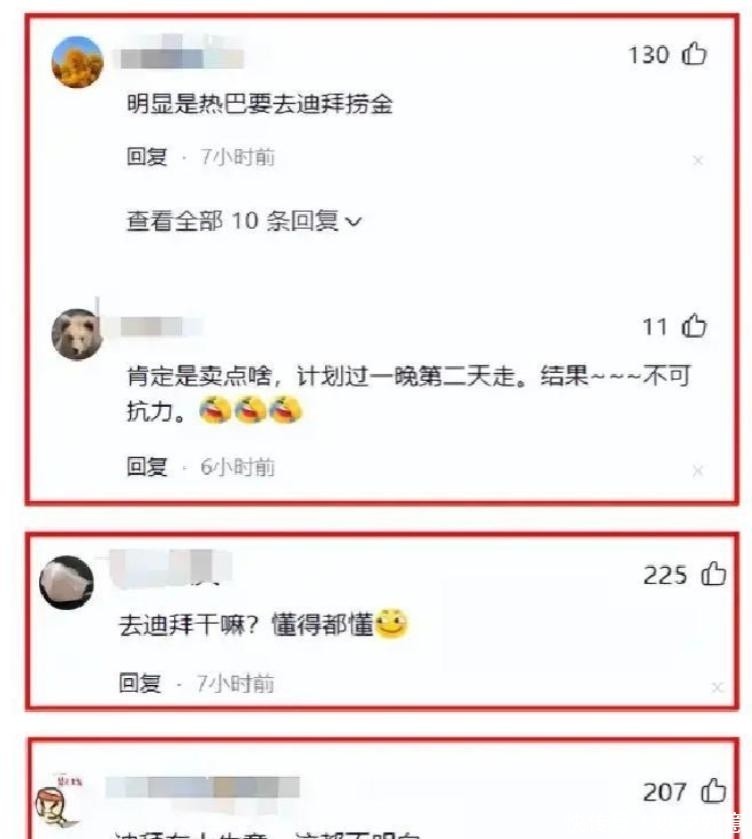
Task: Like the comment with 207 likes
Action: tap(713, 790)
